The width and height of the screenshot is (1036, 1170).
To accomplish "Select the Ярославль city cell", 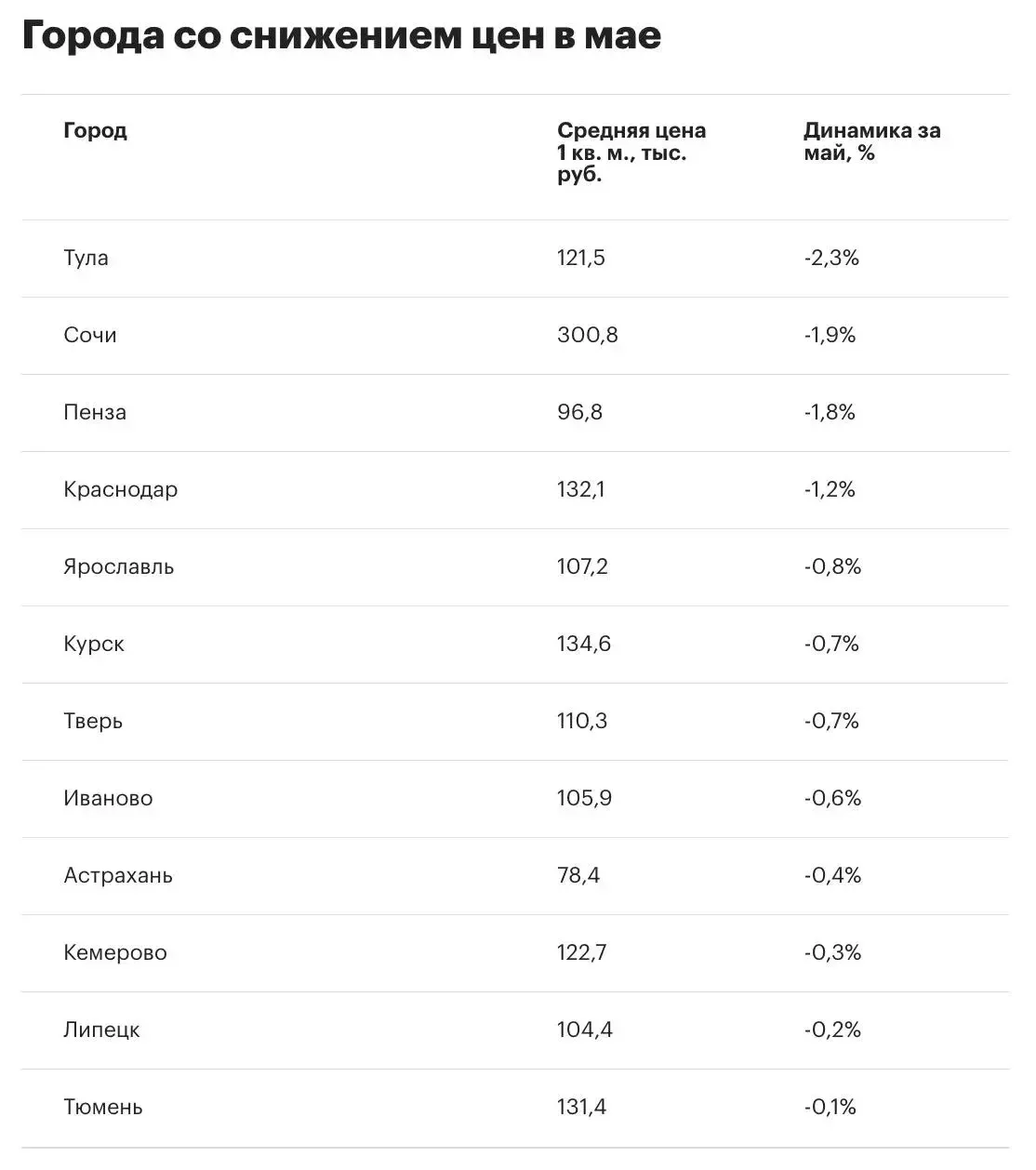I will [119, 566].
